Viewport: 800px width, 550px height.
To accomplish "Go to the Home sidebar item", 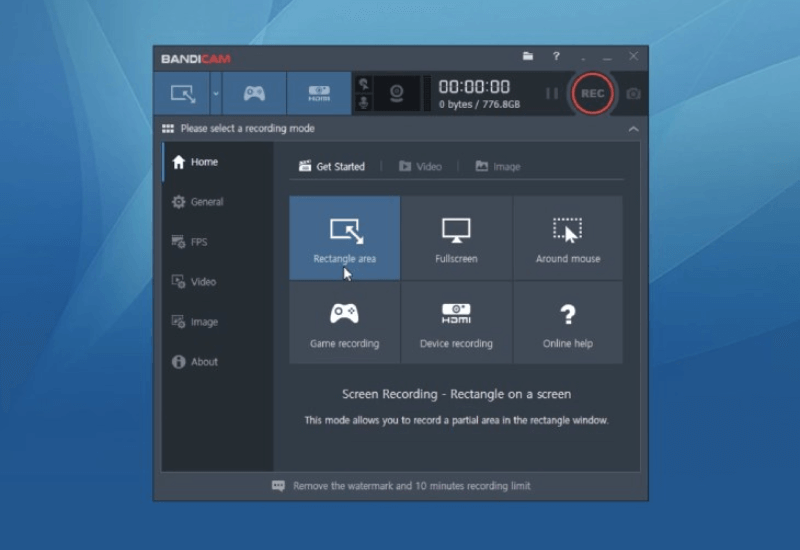I will 217,162.
